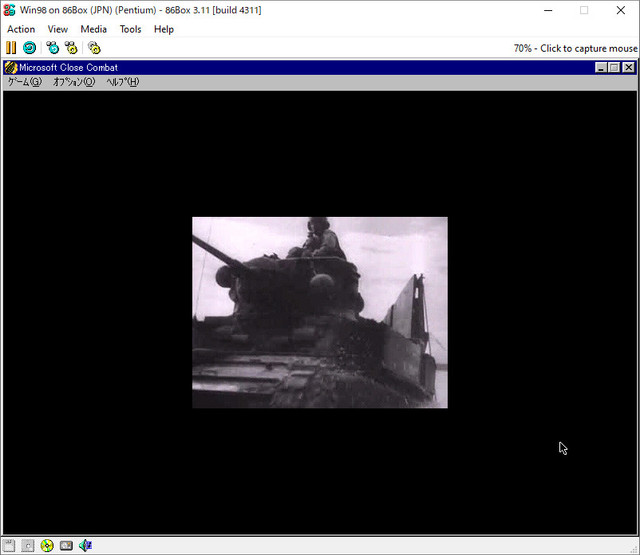Close the 86Box emulator window

[621, 10]
